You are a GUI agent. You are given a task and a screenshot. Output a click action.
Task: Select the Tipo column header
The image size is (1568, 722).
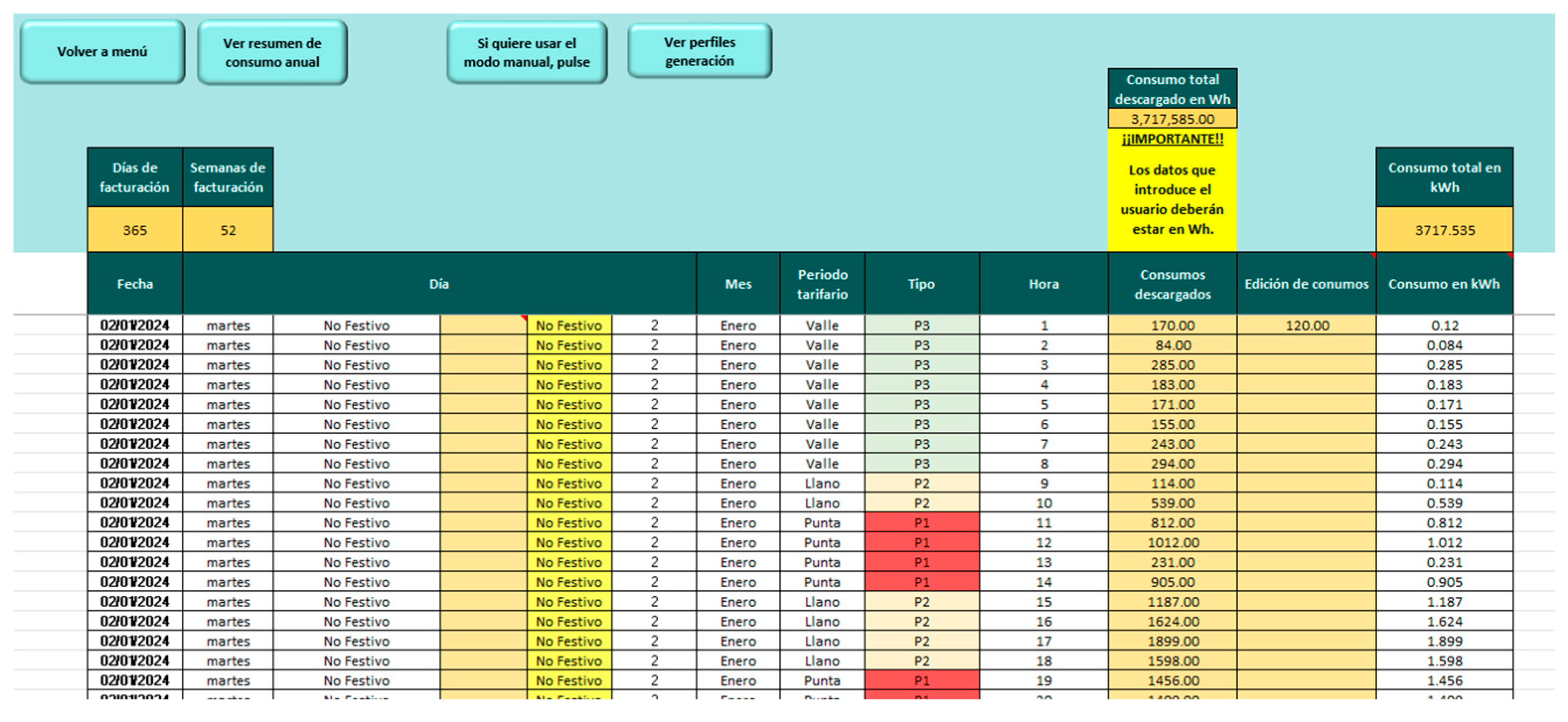coord(921,284)
